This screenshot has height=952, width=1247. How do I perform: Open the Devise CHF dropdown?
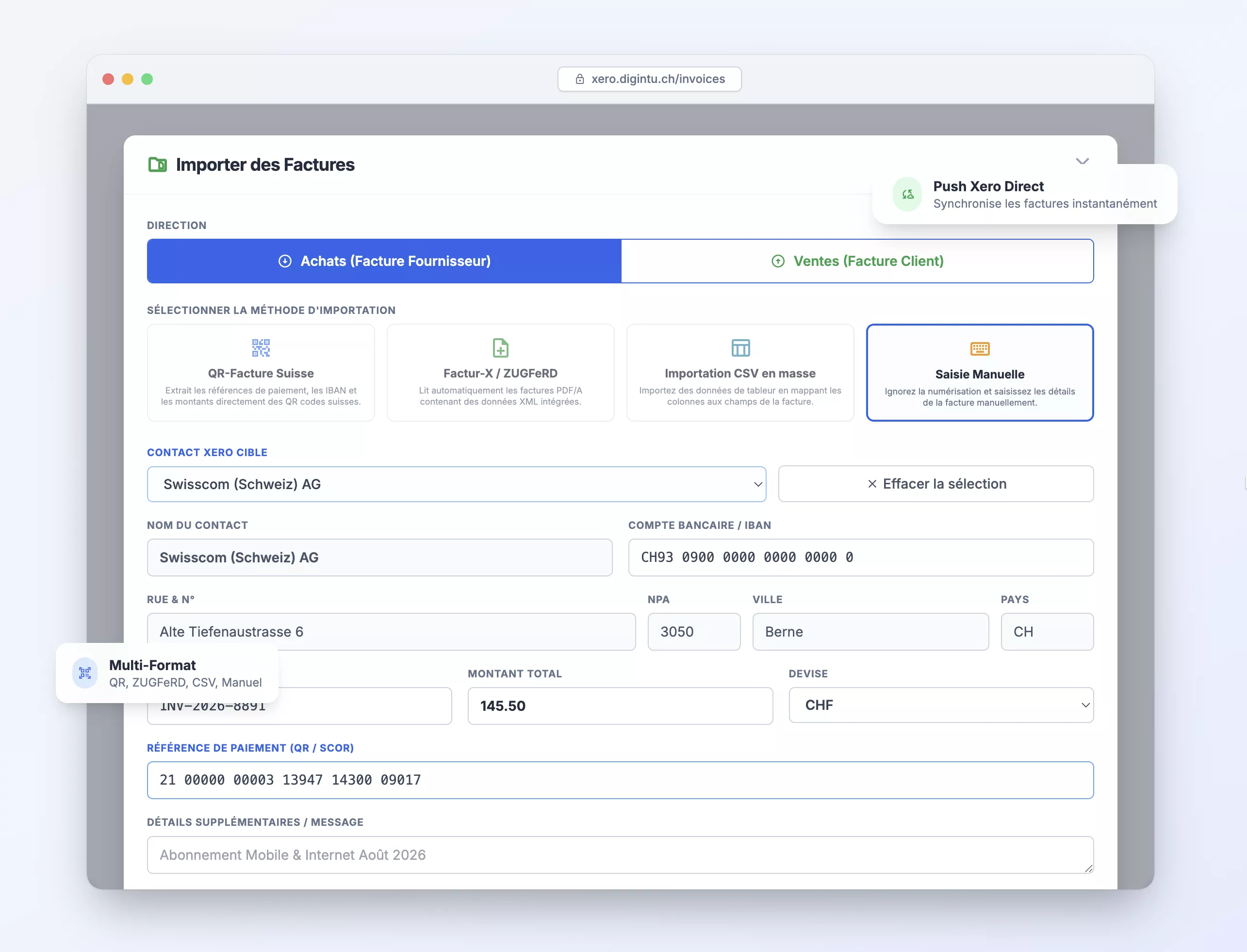pyautogui.click(x=941, y=705)
